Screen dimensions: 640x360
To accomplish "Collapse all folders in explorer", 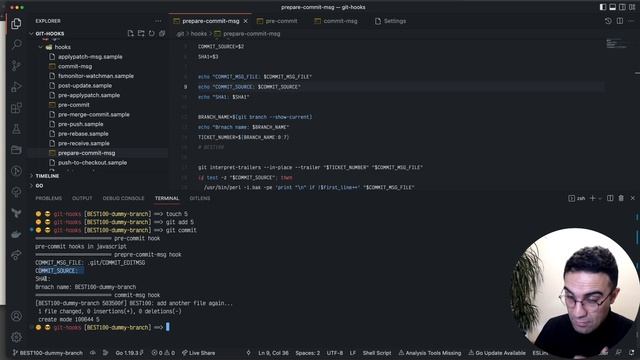I will (162, 33).
